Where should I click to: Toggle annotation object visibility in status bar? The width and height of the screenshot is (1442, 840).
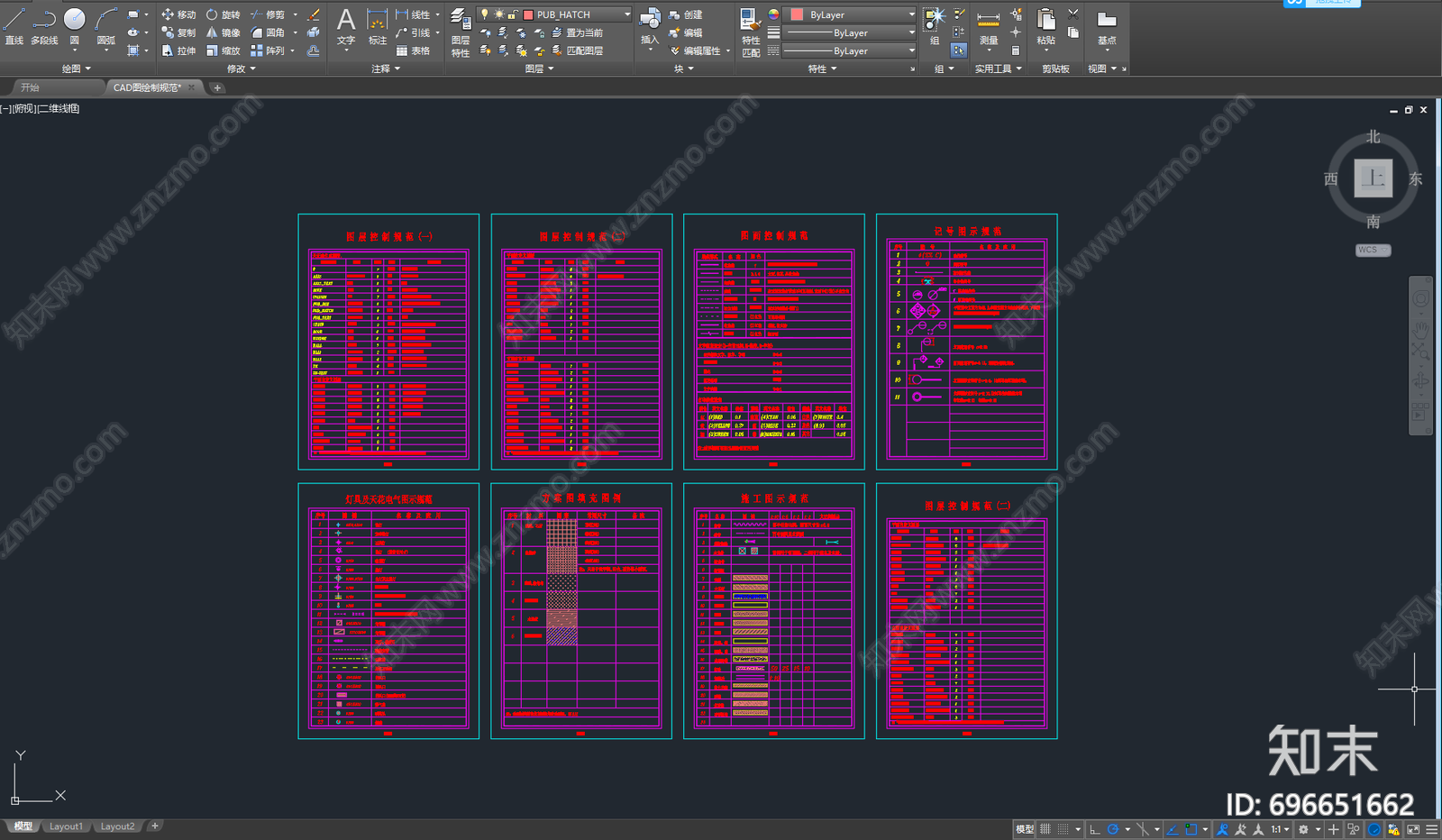click(1223, 828)
